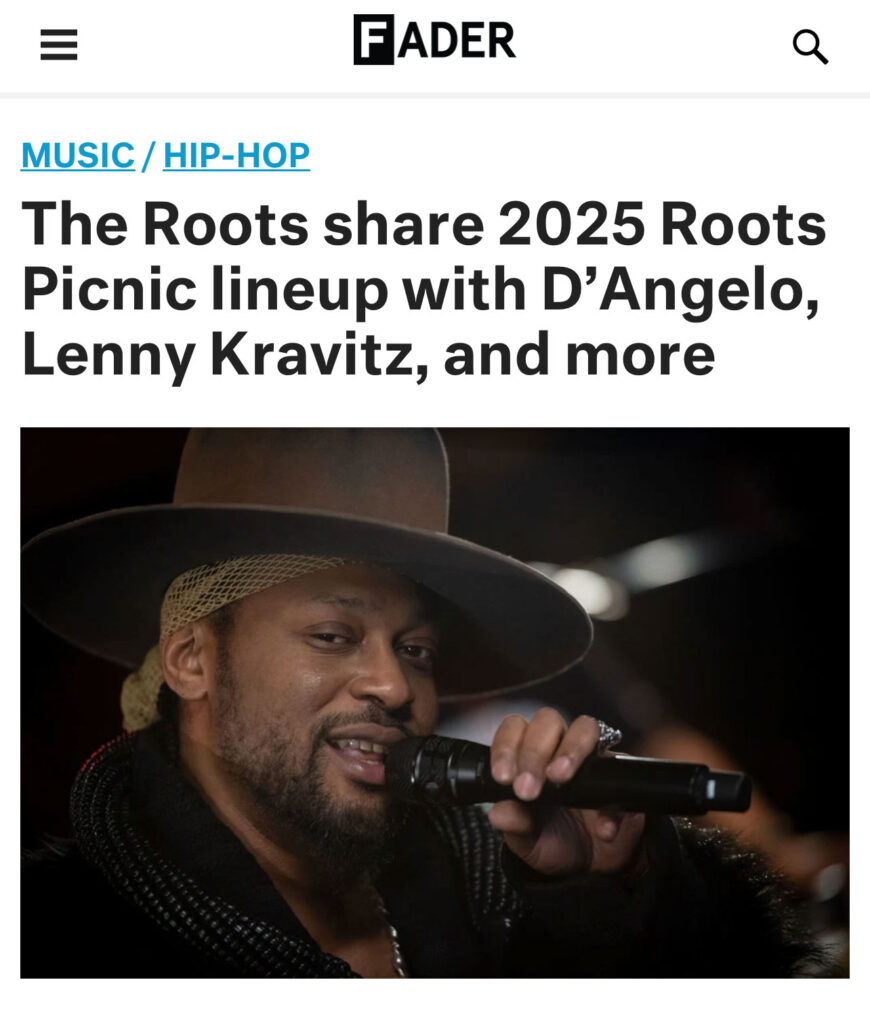Click the Roots Picnic lineup headline
Screen dimensions: 870x1024
[423, 289]
